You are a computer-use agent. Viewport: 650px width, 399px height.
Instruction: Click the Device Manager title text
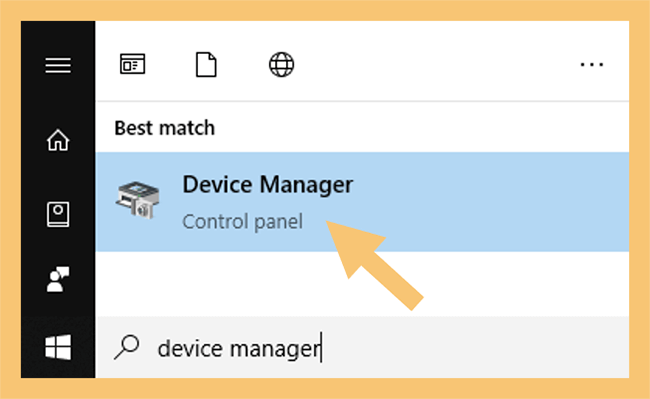(x=268, y=185)
